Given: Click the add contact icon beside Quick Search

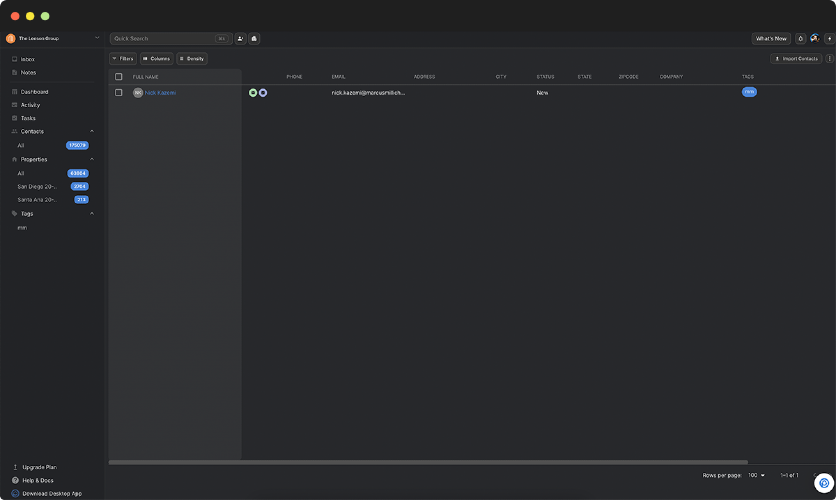Looking at the screenshot, I should point(240,39).
